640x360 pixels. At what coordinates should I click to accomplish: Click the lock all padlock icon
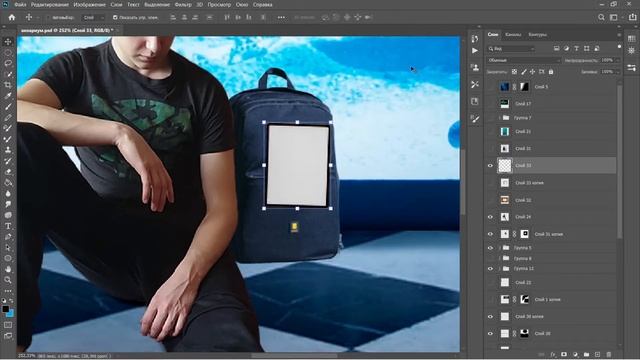[x=551, y=72]
